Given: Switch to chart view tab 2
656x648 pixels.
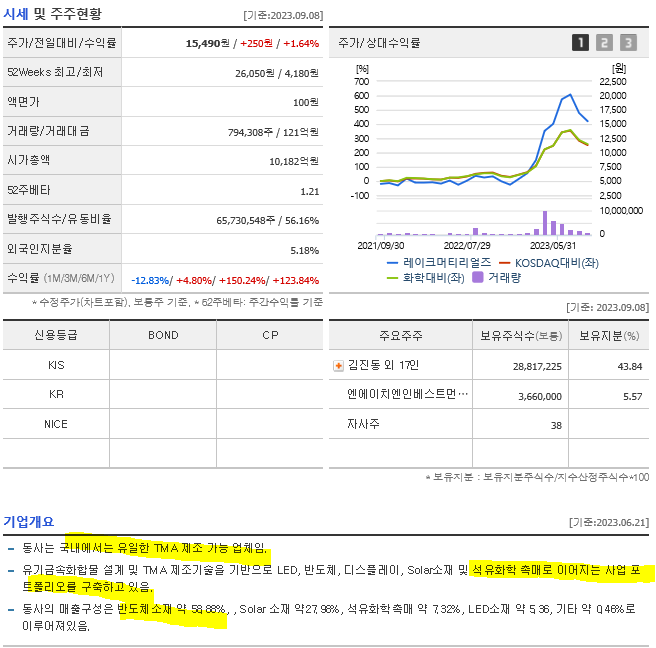Looking at the screenshot, I should [x=604, y=42].
